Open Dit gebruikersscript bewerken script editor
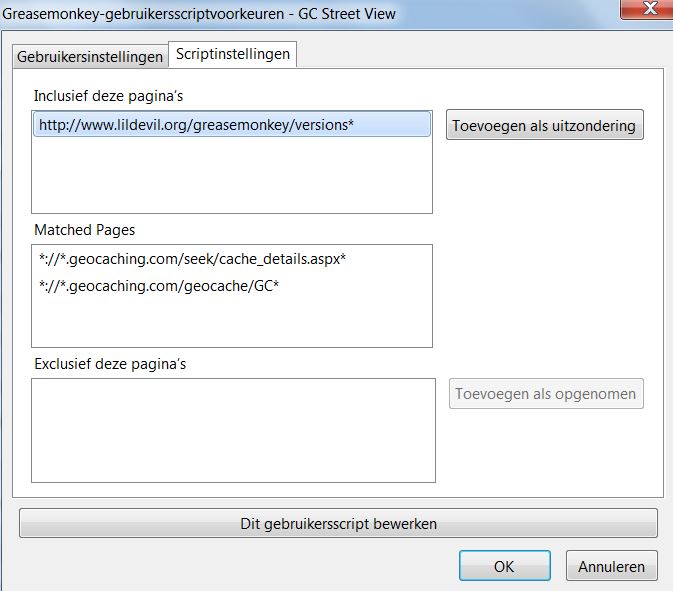The image size is (673, 591). (338, 523)
